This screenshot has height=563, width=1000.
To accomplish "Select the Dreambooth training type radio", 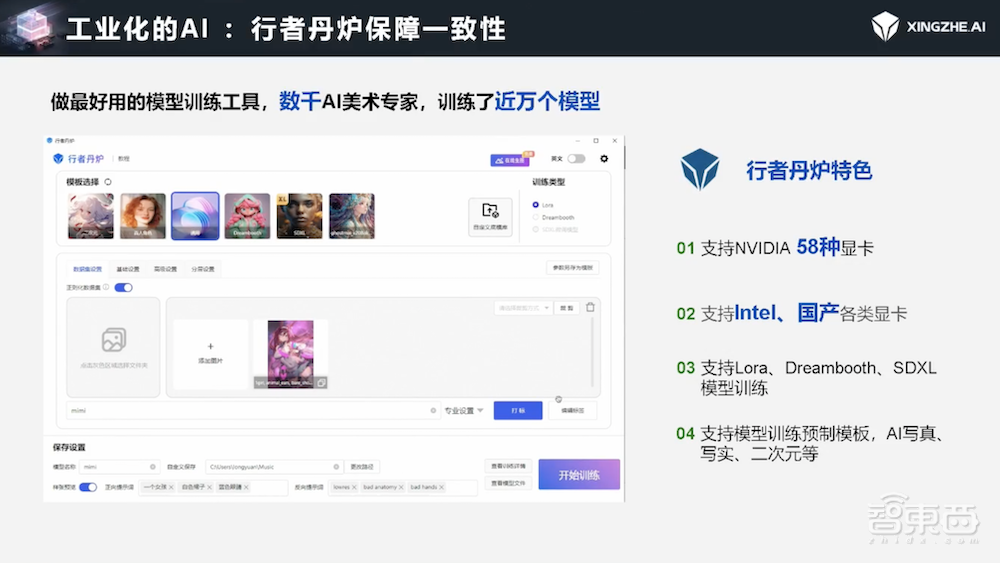I will 536,217.
